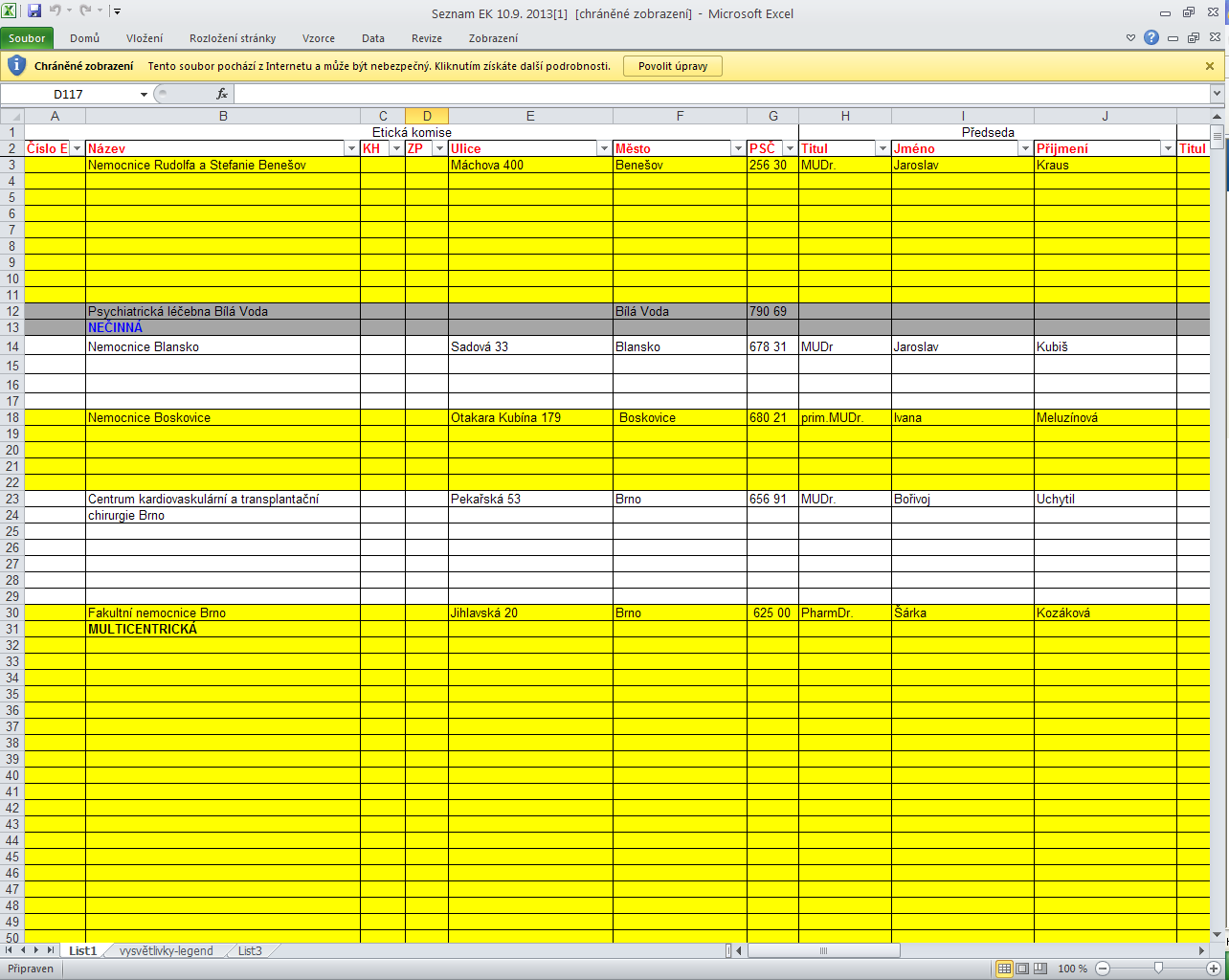Open the Name Box dropdown arrow
The height and width of the screenshot is (980, 1229).
pyautogui.click(x=144, y=94)
